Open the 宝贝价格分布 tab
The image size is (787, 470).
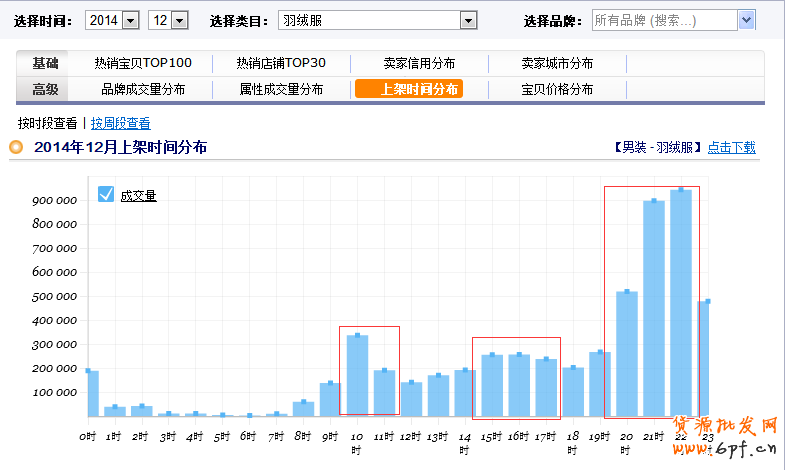[557, 89]
